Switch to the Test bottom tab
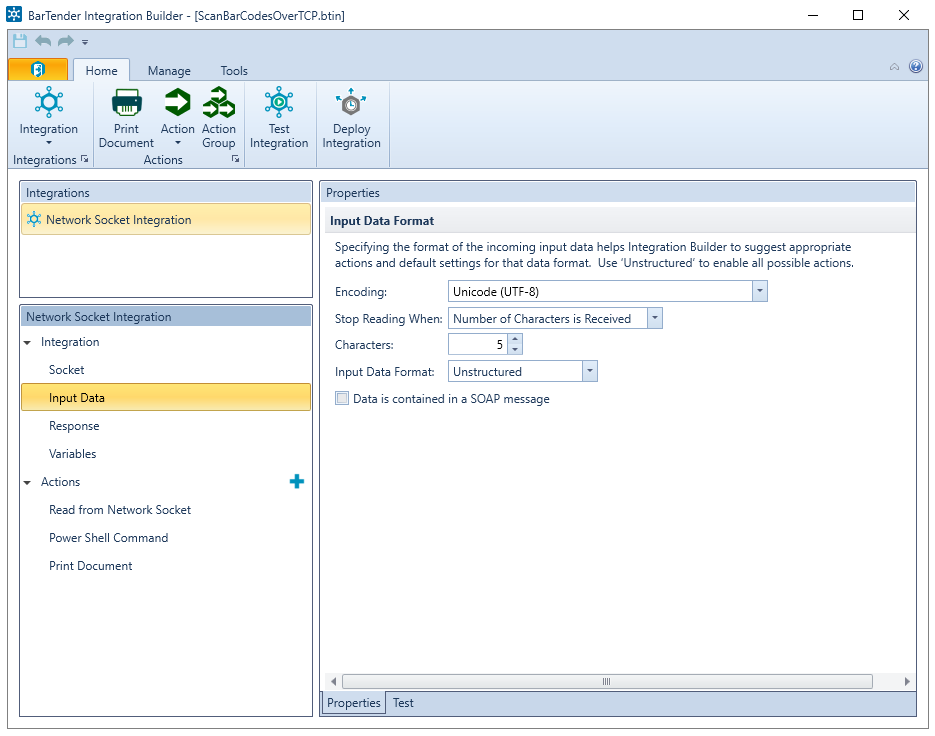 tap(403, 703)
